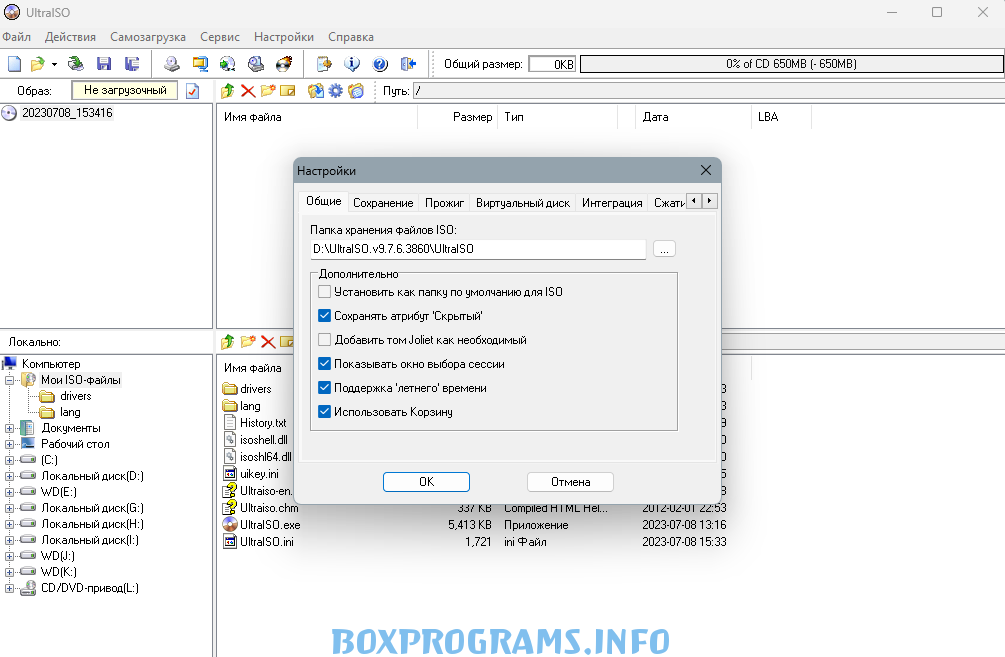Viewport: 1005px width, 657px height.
Task: Switch to the Прожиг tab
Action: click(444, 203)
